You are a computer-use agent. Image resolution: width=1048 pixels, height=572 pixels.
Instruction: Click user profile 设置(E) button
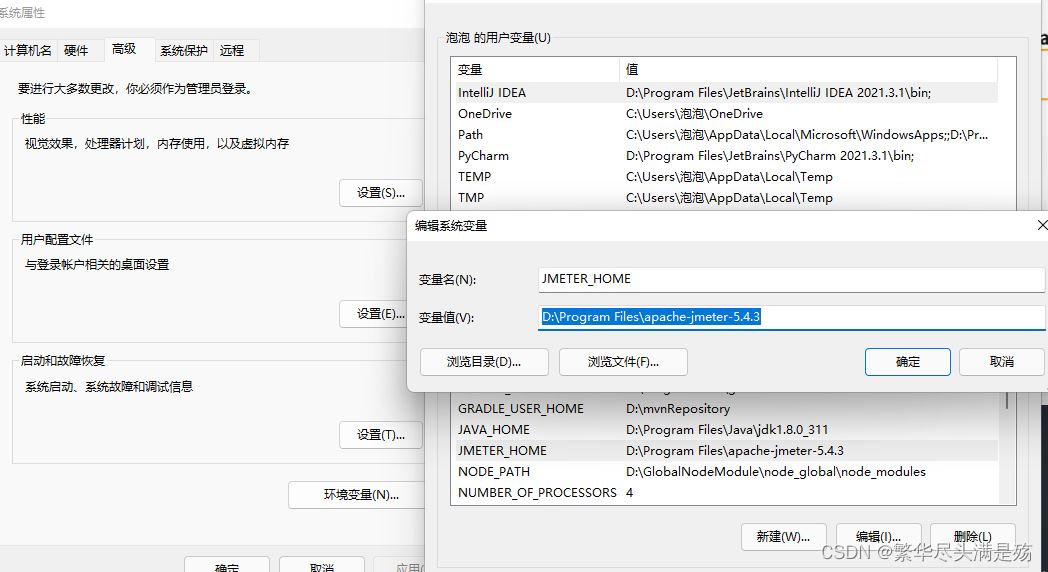380,314
